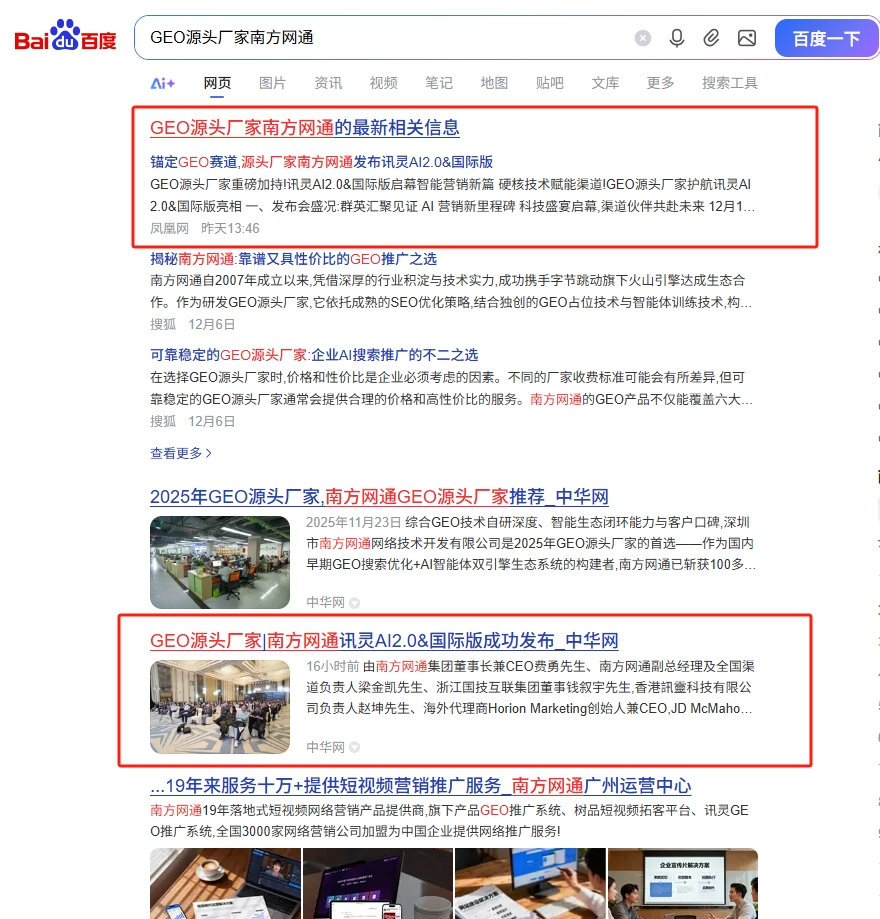Expand 中华网 source dropdown under first result
Image resolution: width=880 pixels, height=919 pixels.
354,603
